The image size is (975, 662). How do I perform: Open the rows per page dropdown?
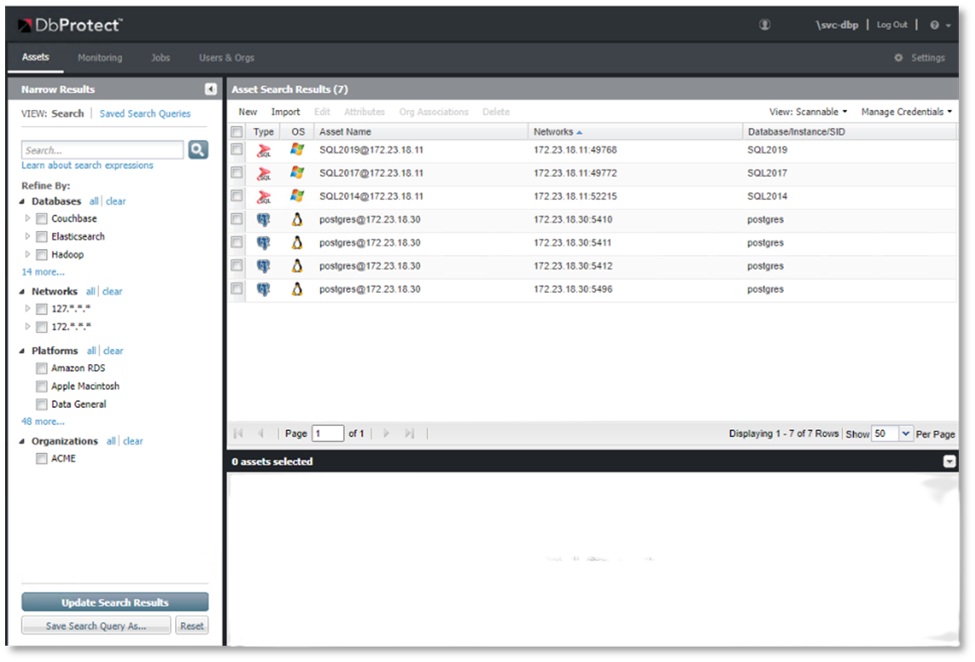pyautogui.click(x=906, y=433)
